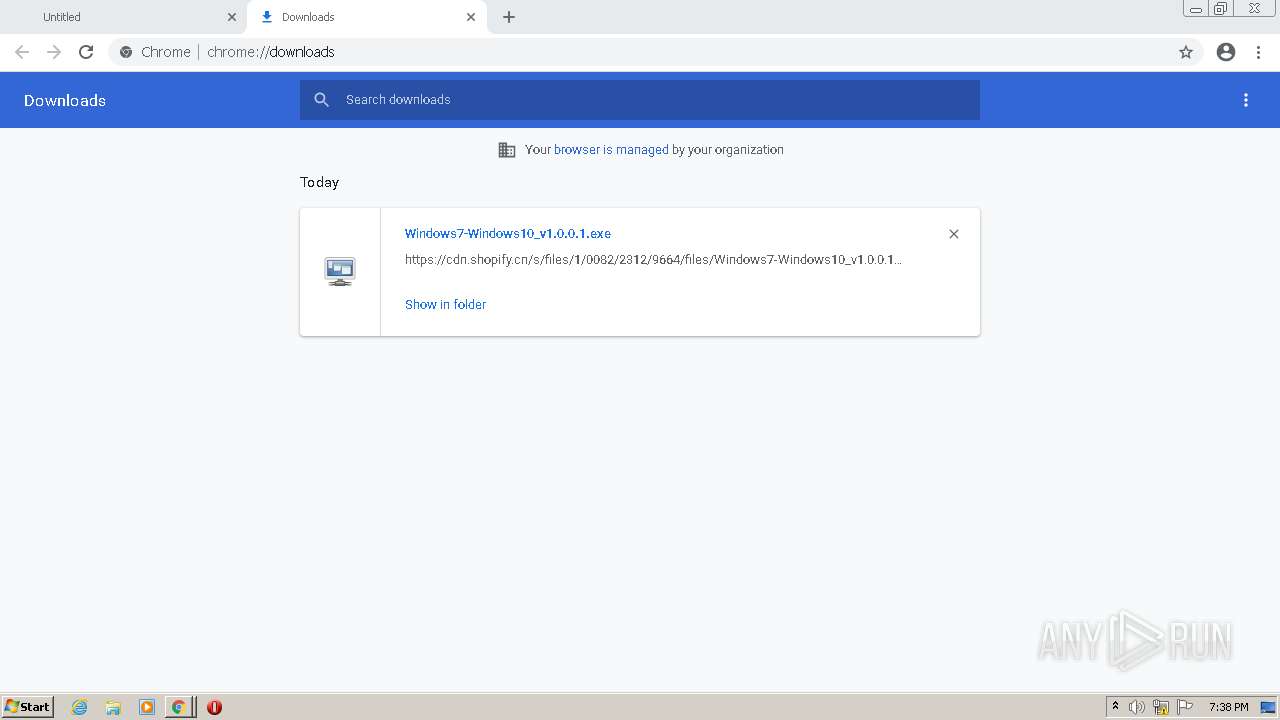Open the browser is managed link
The height and width of the screenshot is (720, 1280).
(x=611, y=150)
